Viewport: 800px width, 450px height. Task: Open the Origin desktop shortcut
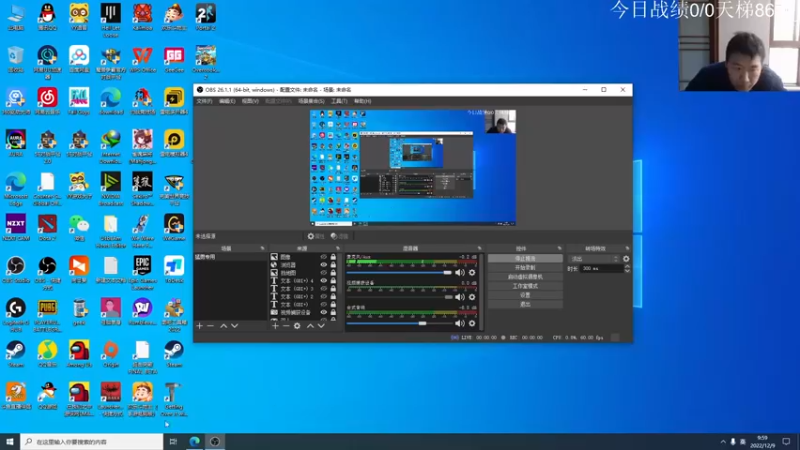pyautogui.click(x=111, y=354)
